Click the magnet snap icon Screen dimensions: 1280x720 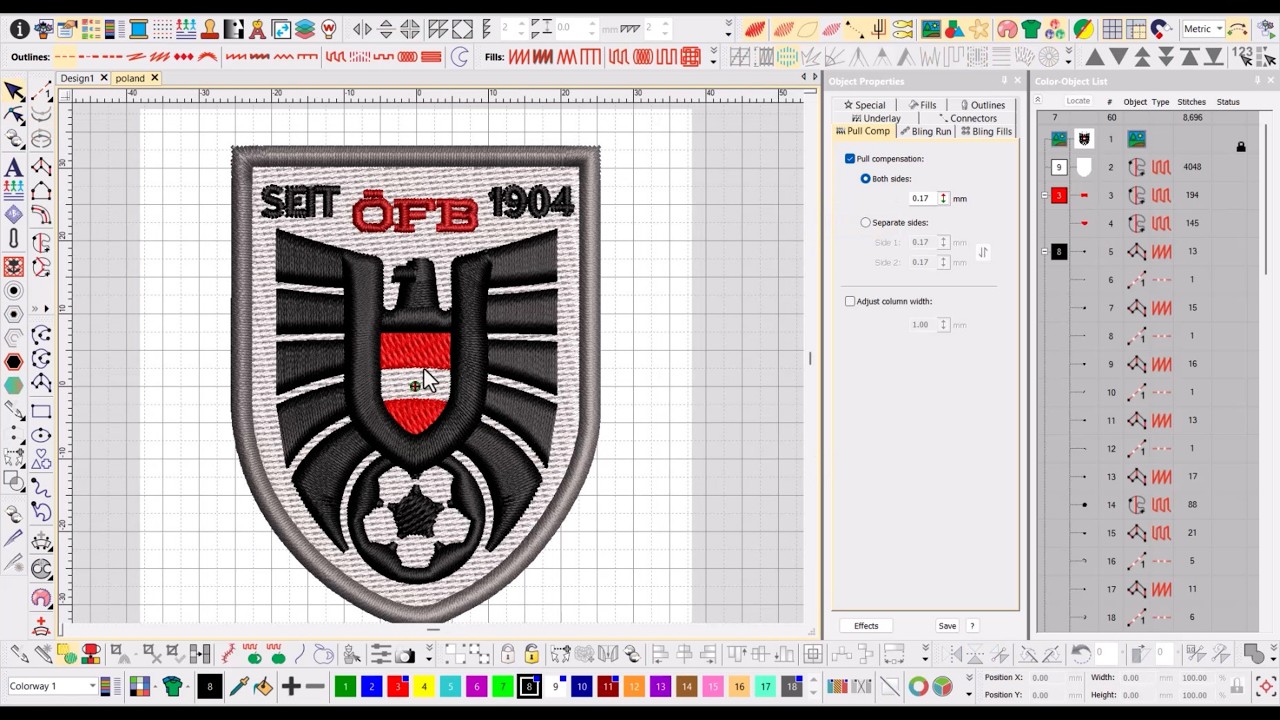pos(1159,29)
